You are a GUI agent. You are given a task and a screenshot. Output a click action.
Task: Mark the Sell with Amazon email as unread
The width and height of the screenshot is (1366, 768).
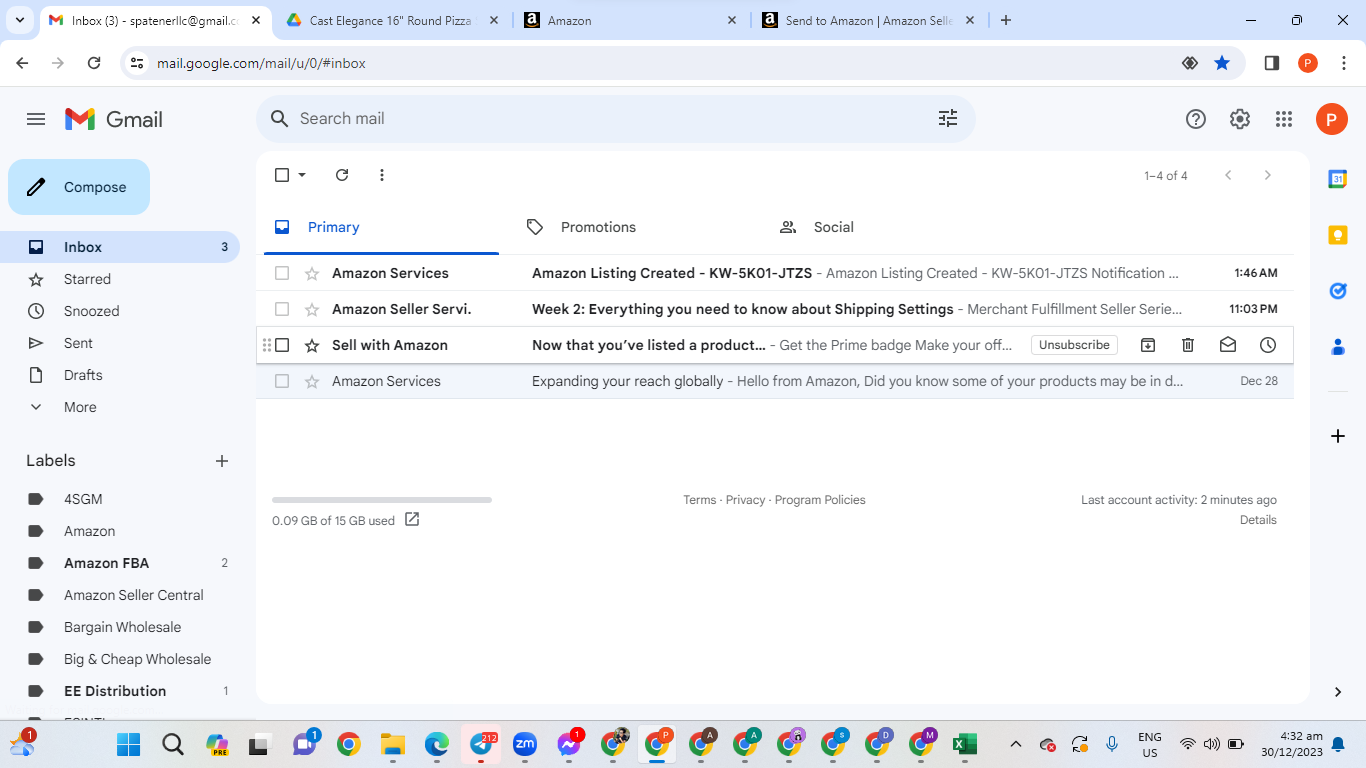[1228, 345]
